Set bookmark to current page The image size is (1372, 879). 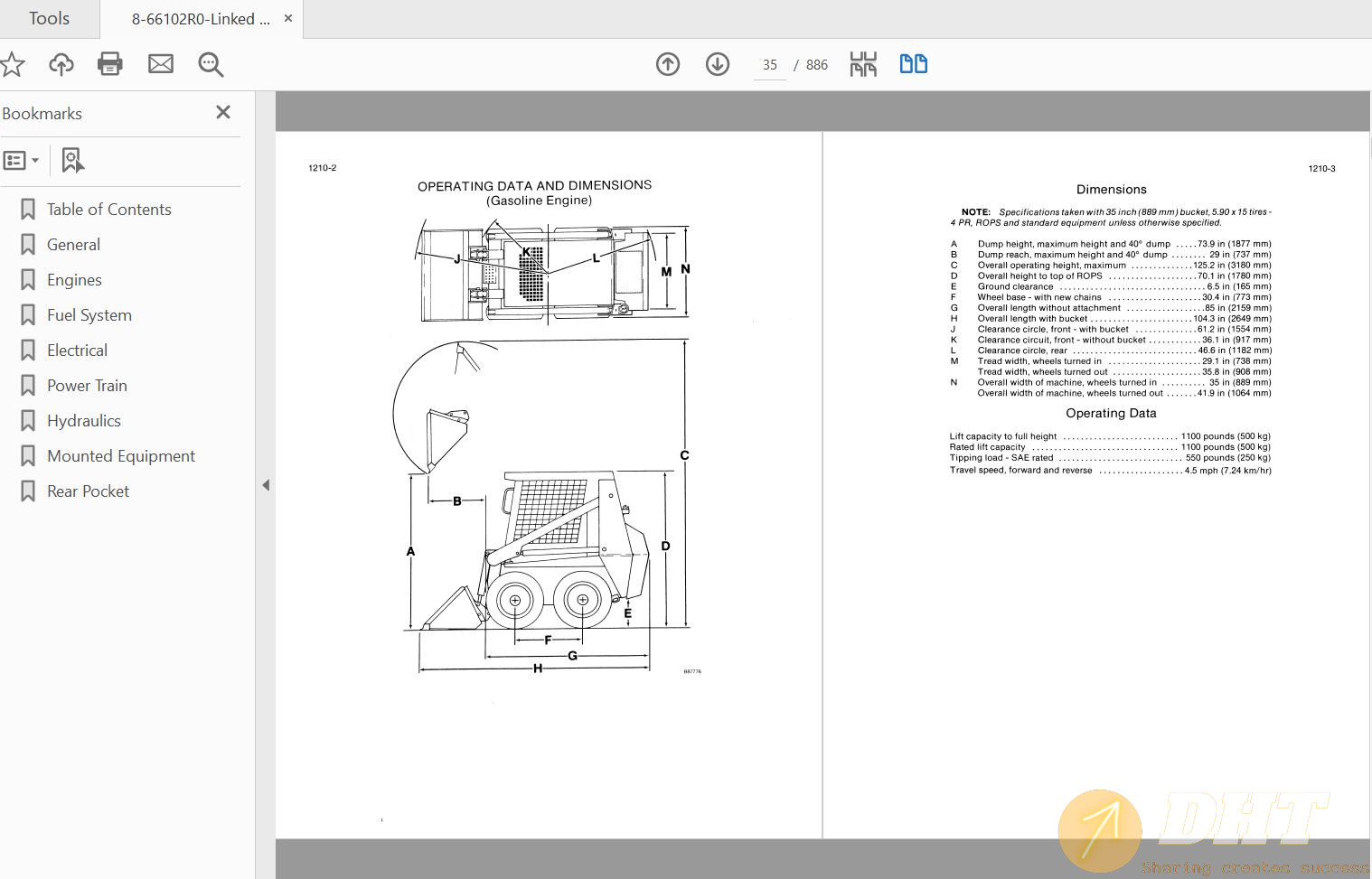[72, 159]
